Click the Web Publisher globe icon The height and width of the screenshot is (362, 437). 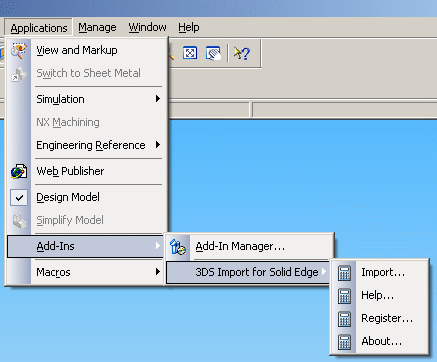coord(19,172)
